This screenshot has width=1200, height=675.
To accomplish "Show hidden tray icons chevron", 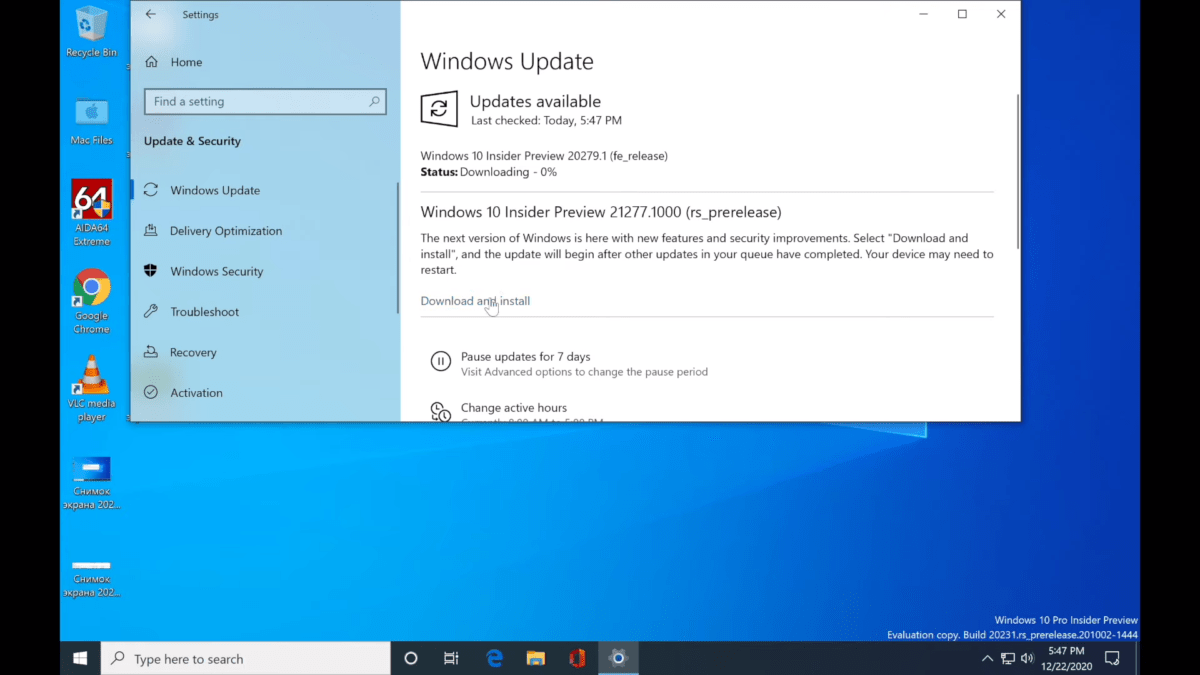I will tap(988, 658).
